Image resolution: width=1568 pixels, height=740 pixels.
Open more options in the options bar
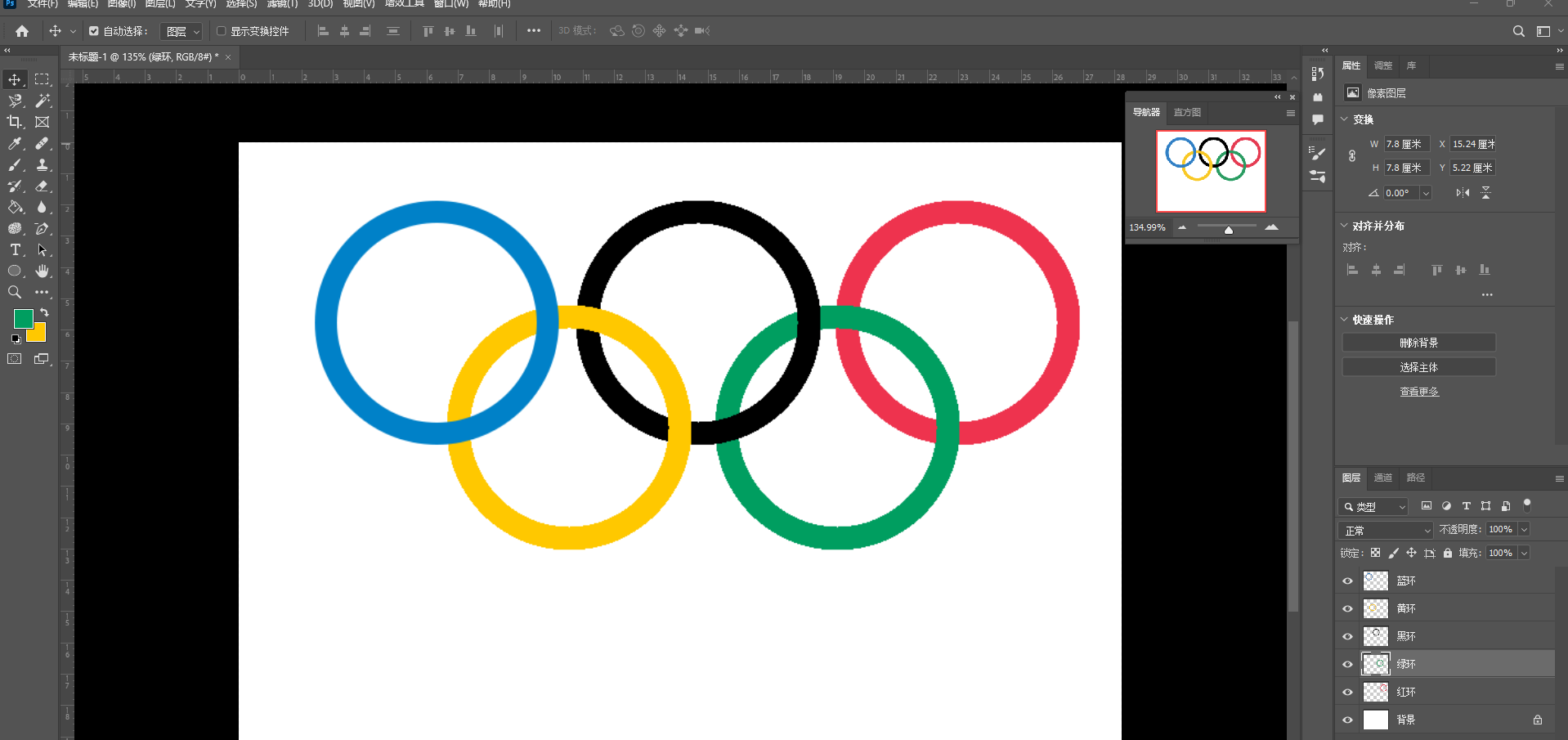tap(534, 31)
